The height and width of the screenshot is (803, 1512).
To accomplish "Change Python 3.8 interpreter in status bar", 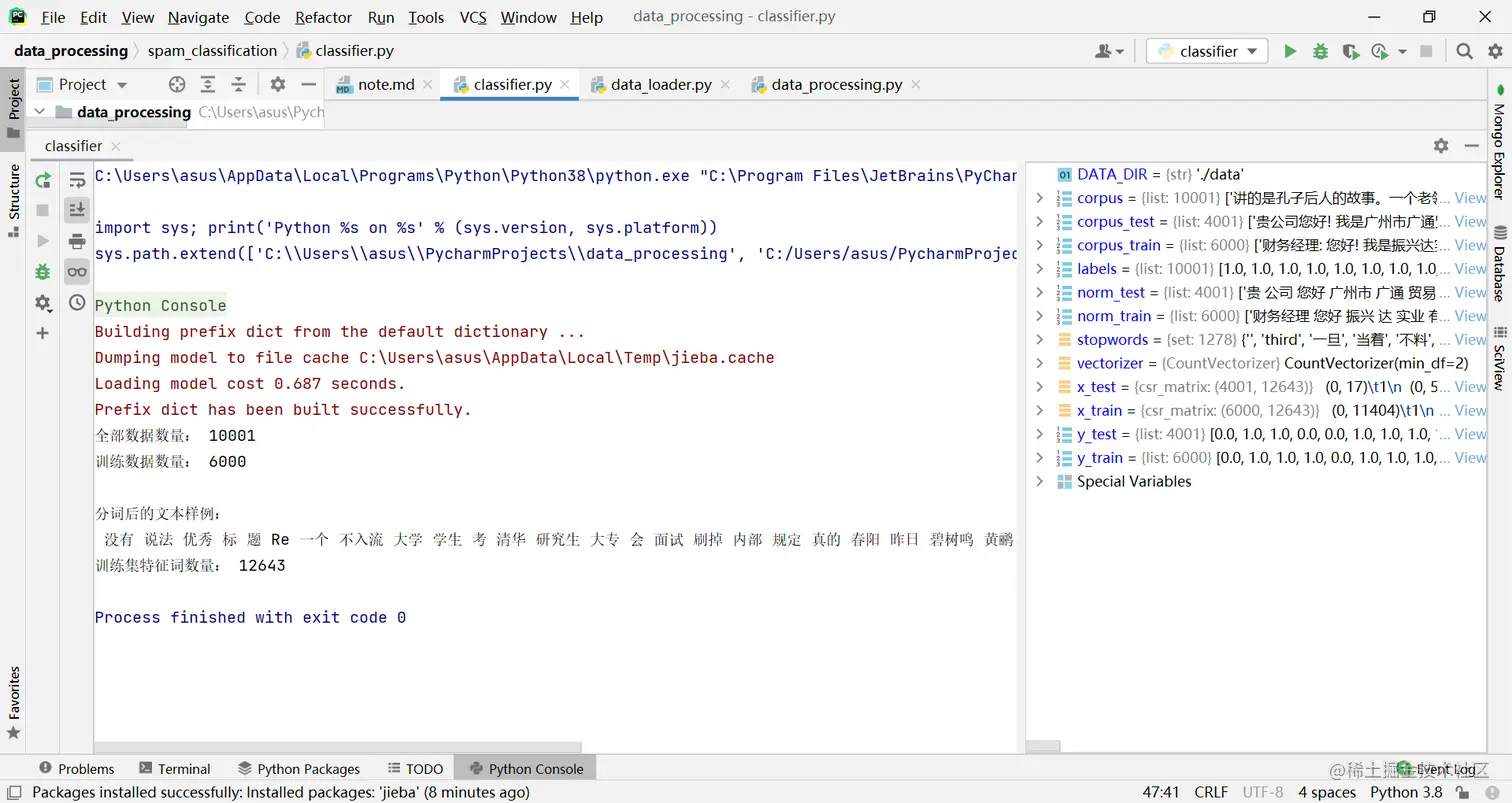I will tap(1406, 792).
